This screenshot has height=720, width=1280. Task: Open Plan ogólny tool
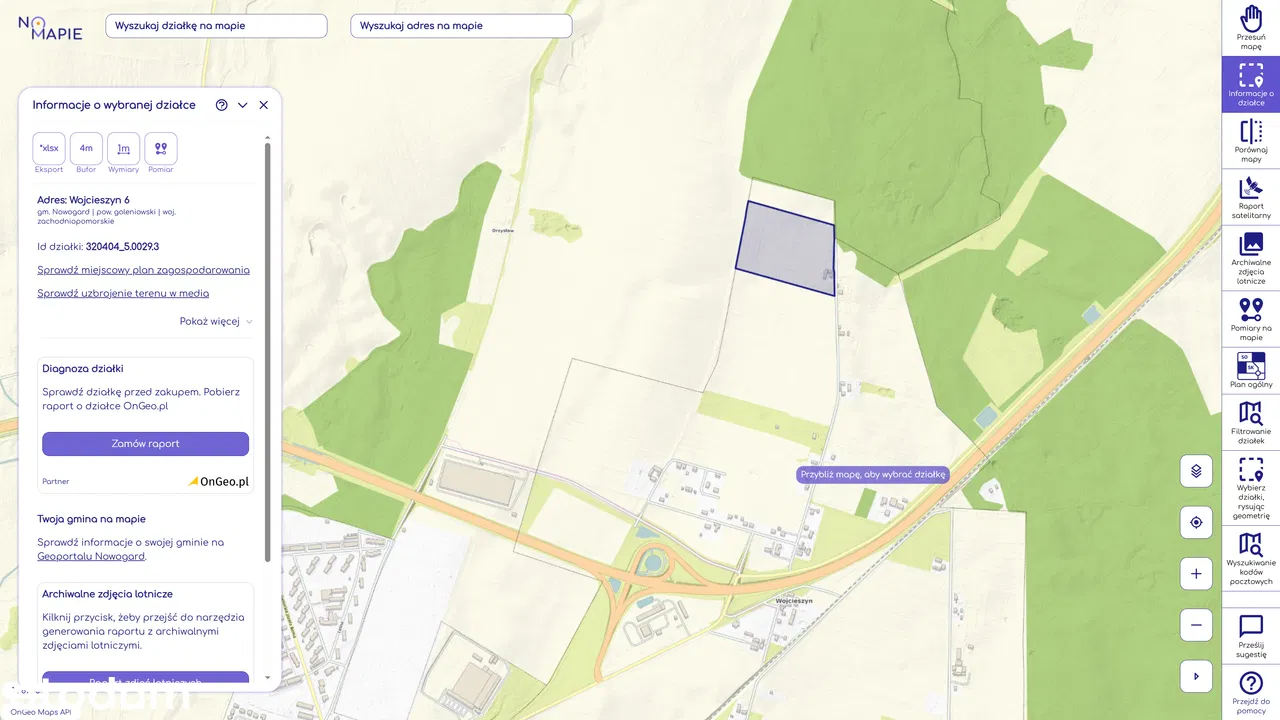(1251, 370)
